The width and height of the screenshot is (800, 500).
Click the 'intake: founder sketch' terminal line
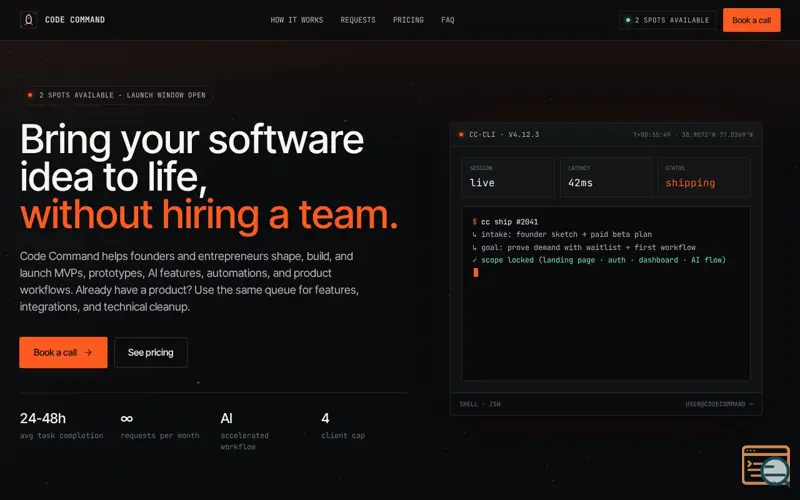562,234
